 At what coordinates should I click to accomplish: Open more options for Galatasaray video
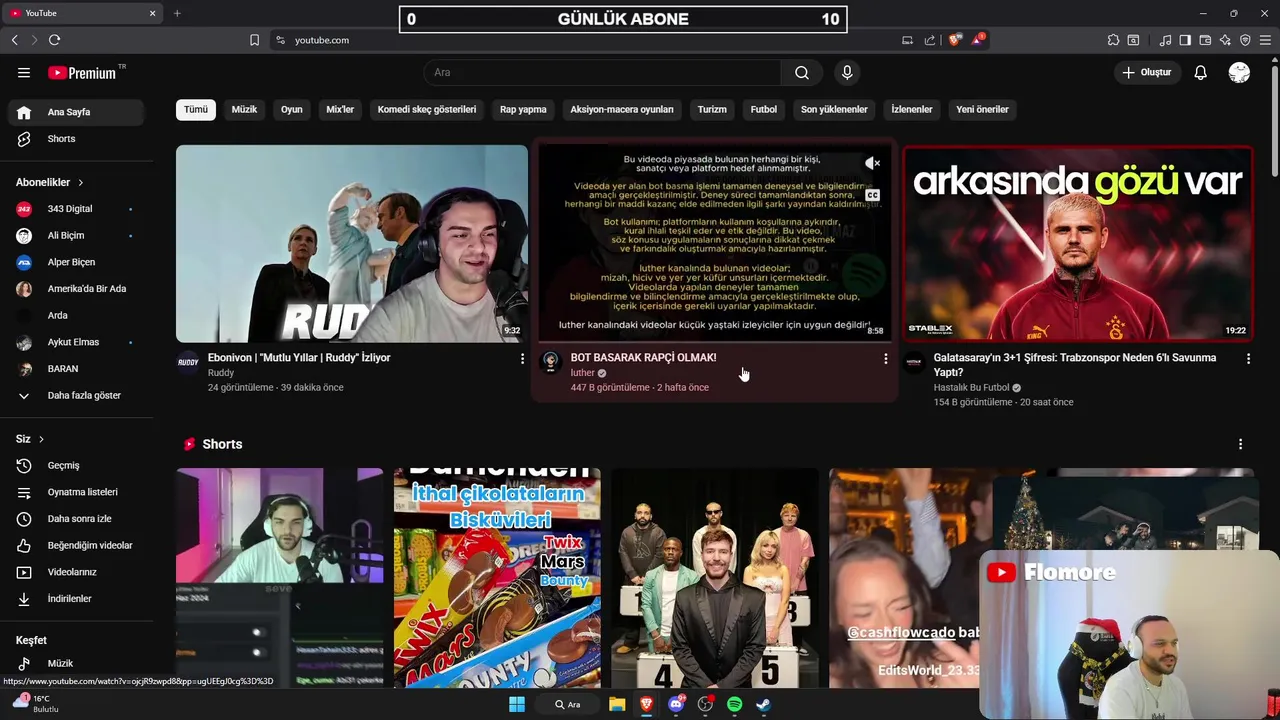coord(1248,358)
